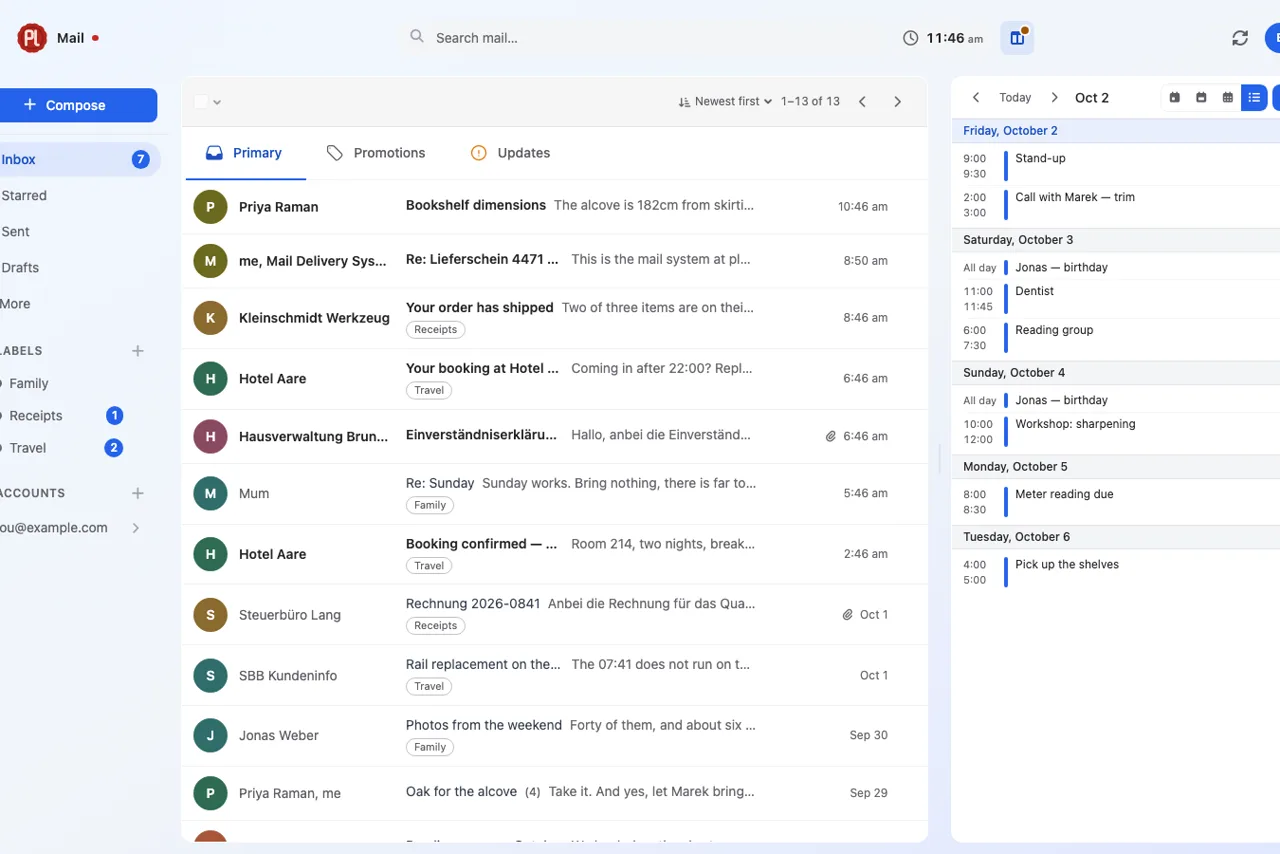Go to the next calendar period
Viewport: 1280px width, 854px height.
pyautogui.click(x=1054, y=98)
